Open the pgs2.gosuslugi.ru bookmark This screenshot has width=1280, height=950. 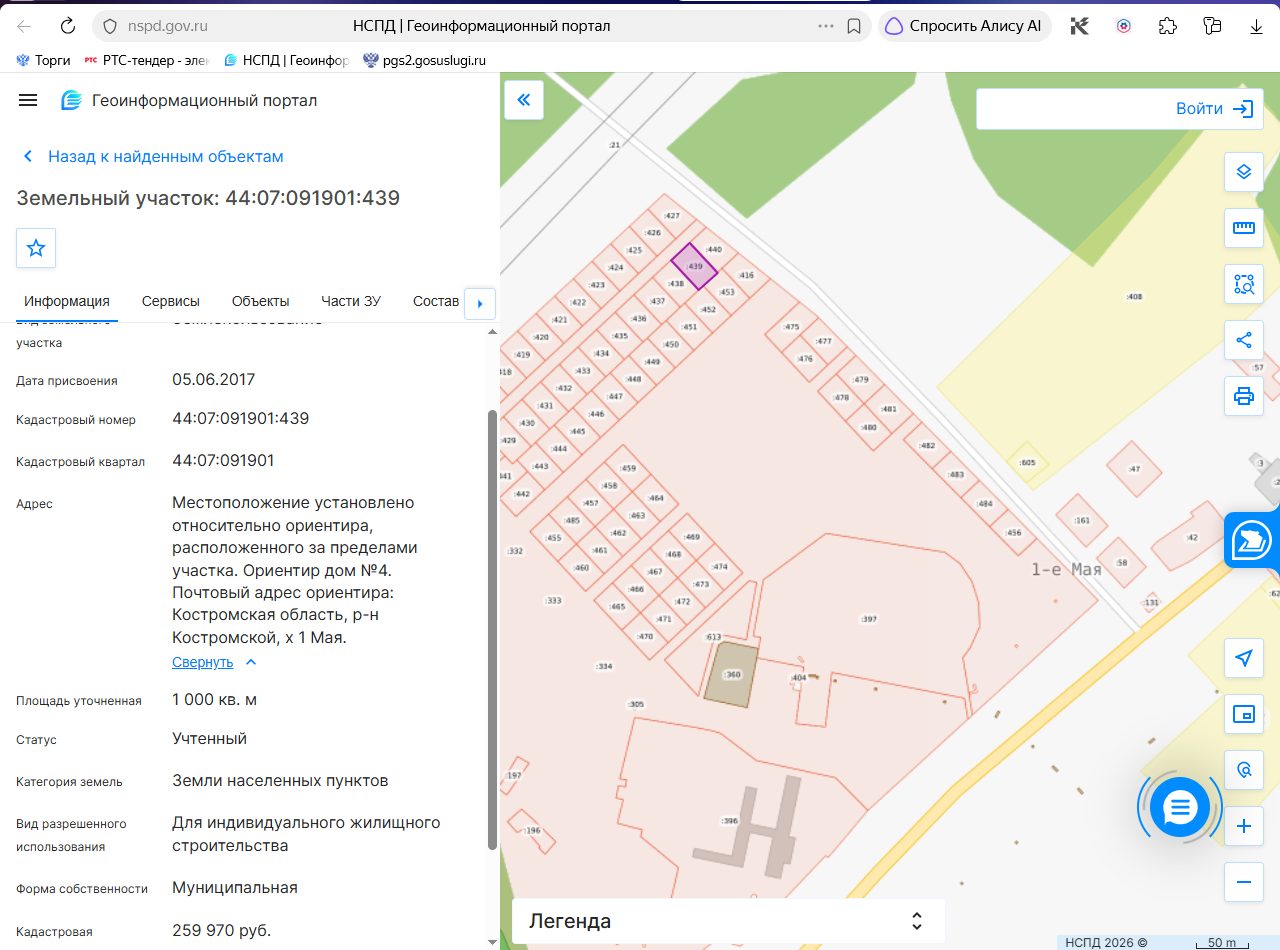(x=424, y=60)
